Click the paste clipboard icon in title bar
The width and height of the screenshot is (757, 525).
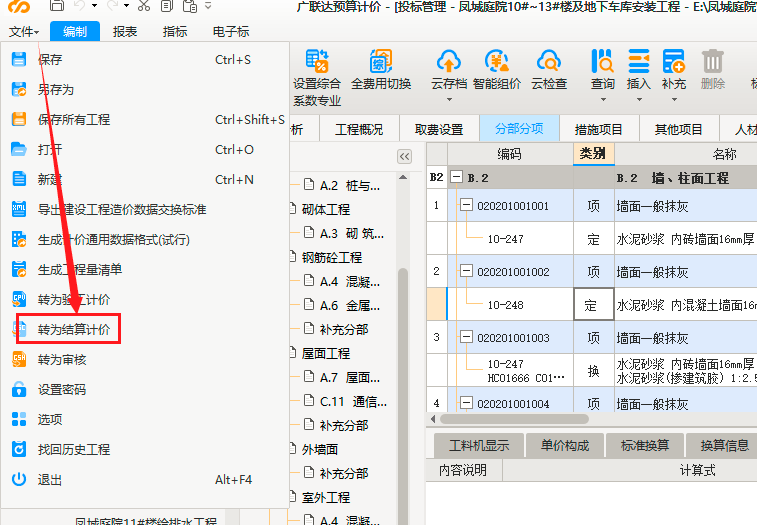pyautogui.click(x=190, y=6)
